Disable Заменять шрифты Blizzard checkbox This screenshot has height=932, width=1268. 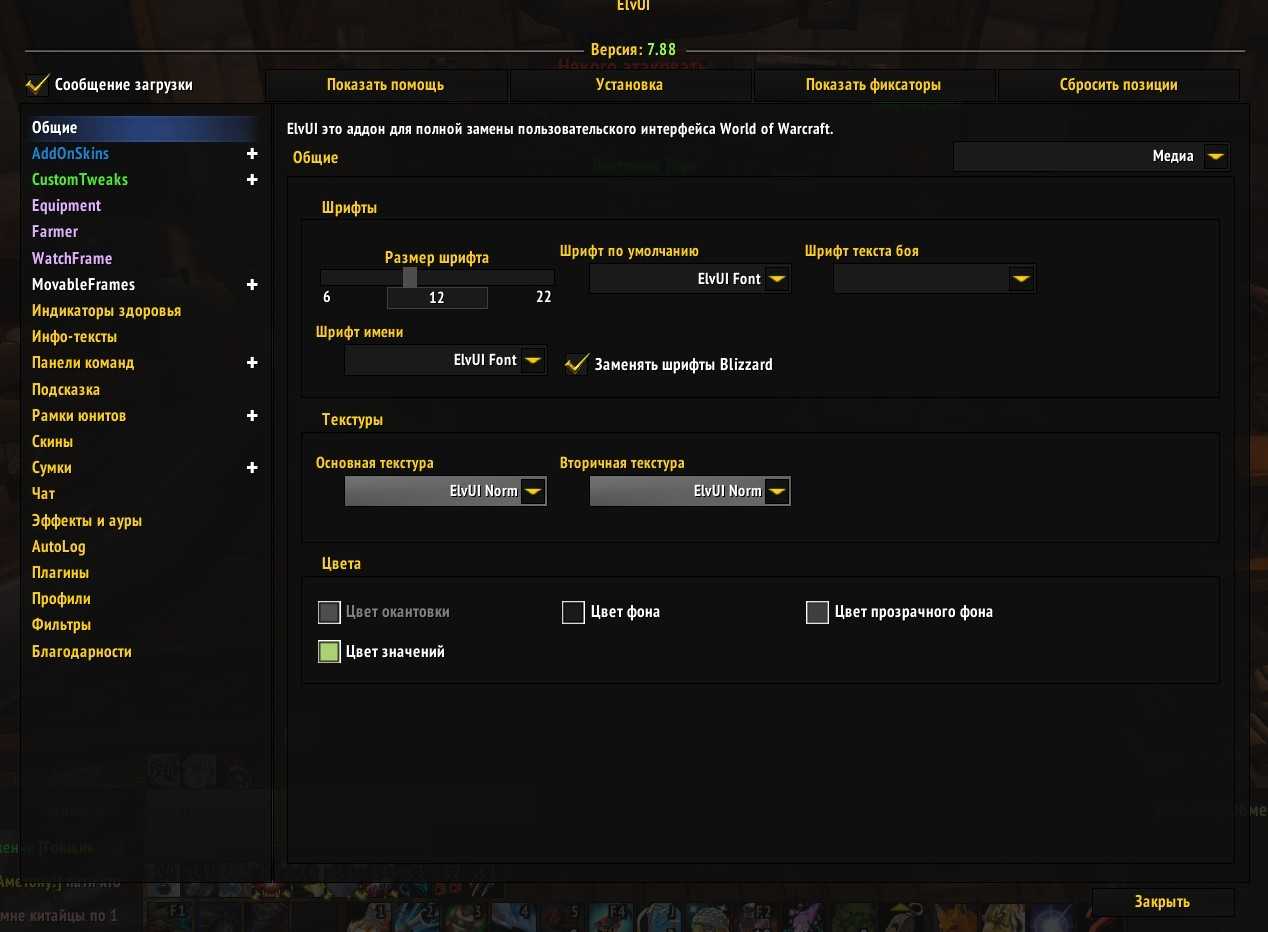point(576,364)
